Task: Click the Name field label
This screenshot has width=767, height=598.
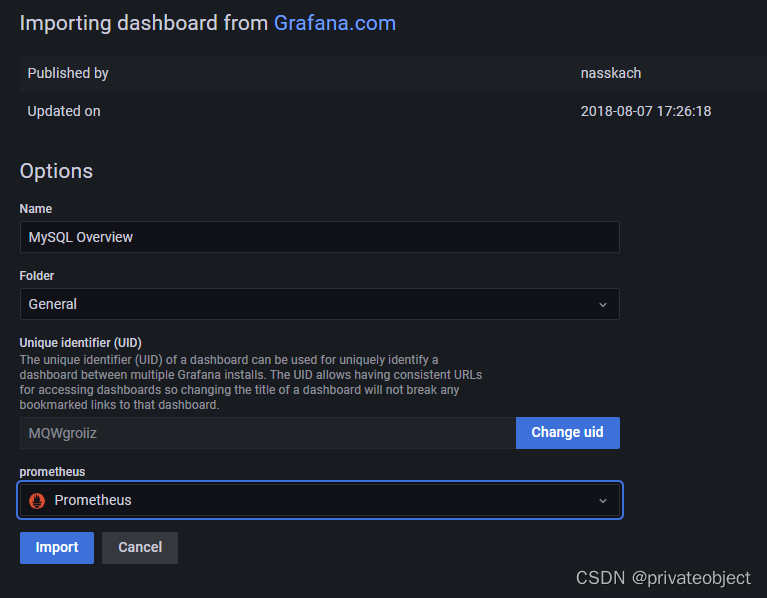Action: point(36,209)
